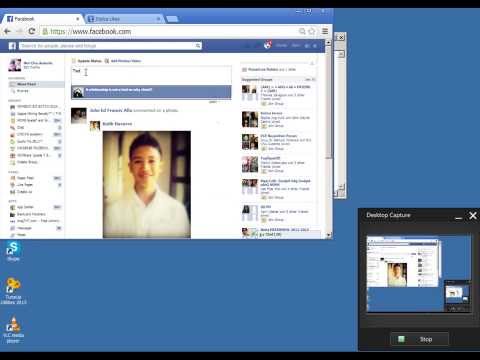Viewport: 480px width, 360px height.
Task: Click page scrollbar down arrow
Action: [328, 235]
